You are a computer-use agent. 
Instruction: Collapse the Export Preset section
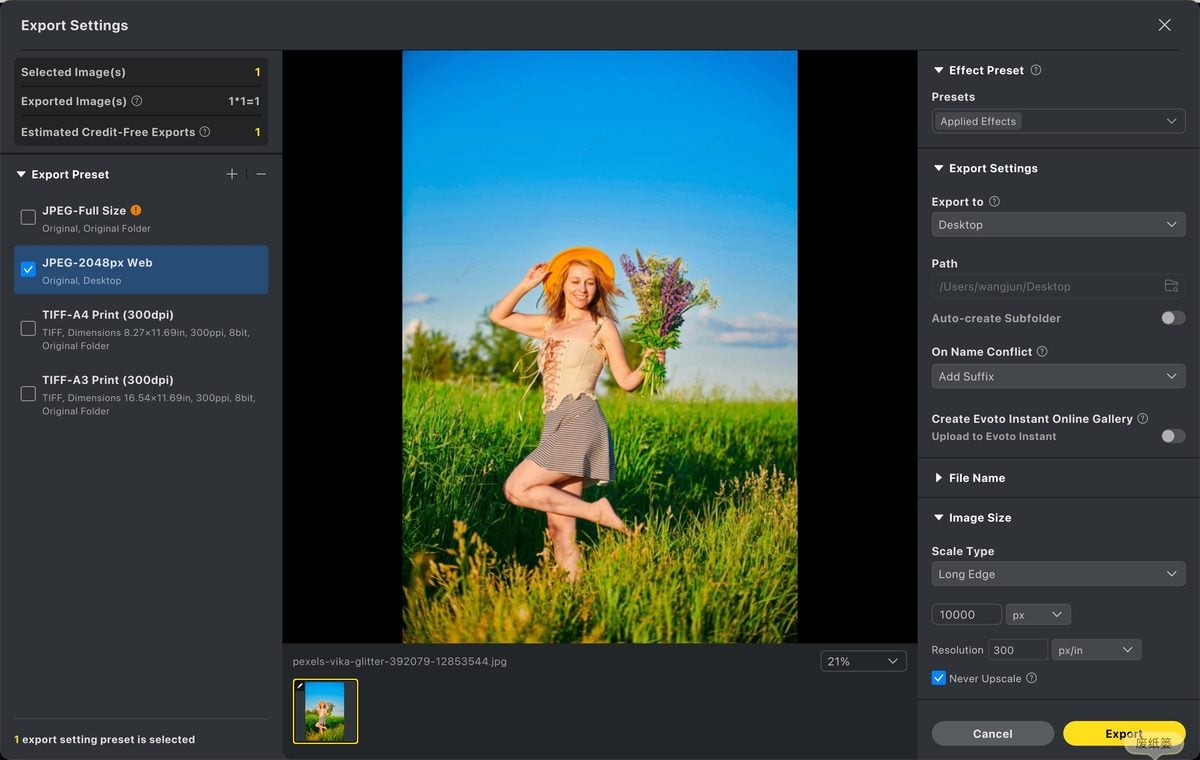21,174
